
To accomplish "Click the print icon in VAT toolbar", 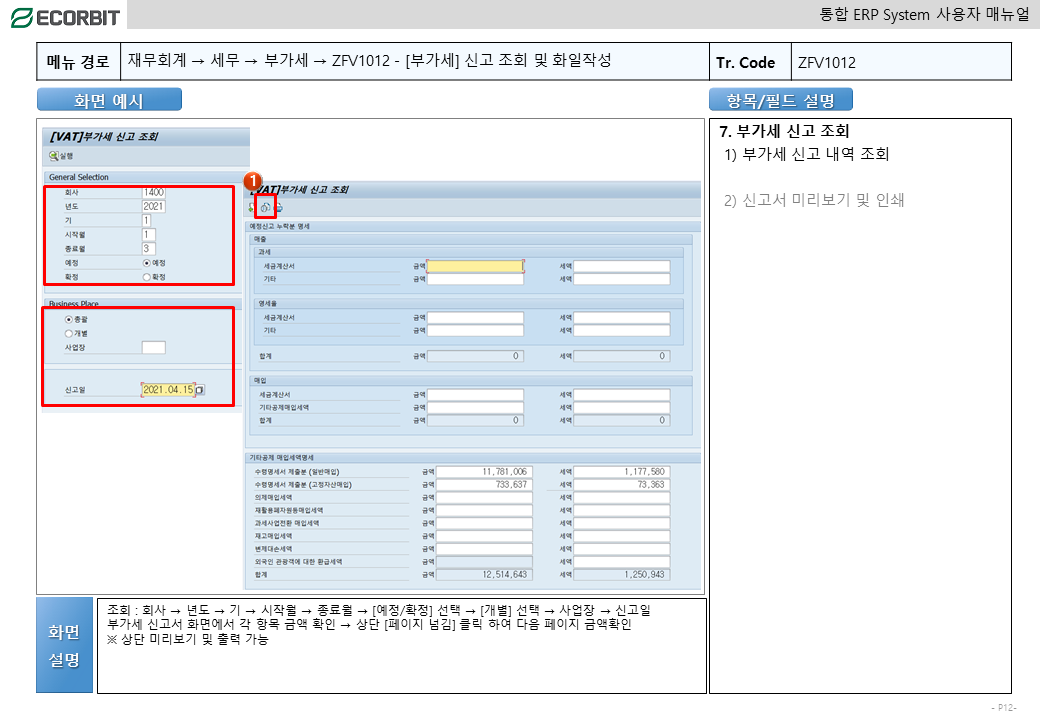I will click(279, 207).
